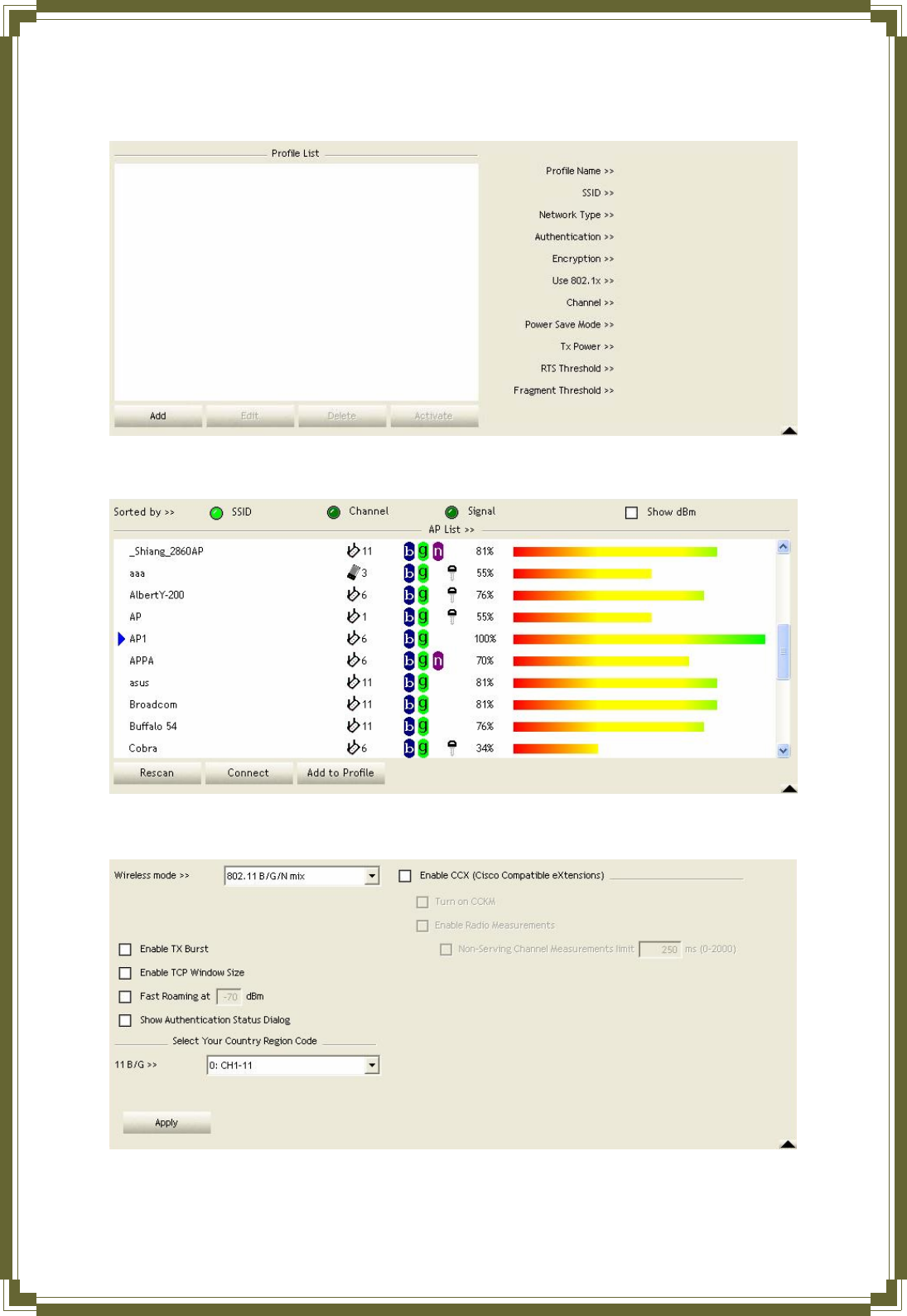The height and width of the screenshot is (1316, 907).
Task: Select the _Shiang_2860AP network name
Action: click(x=166, y=551)
